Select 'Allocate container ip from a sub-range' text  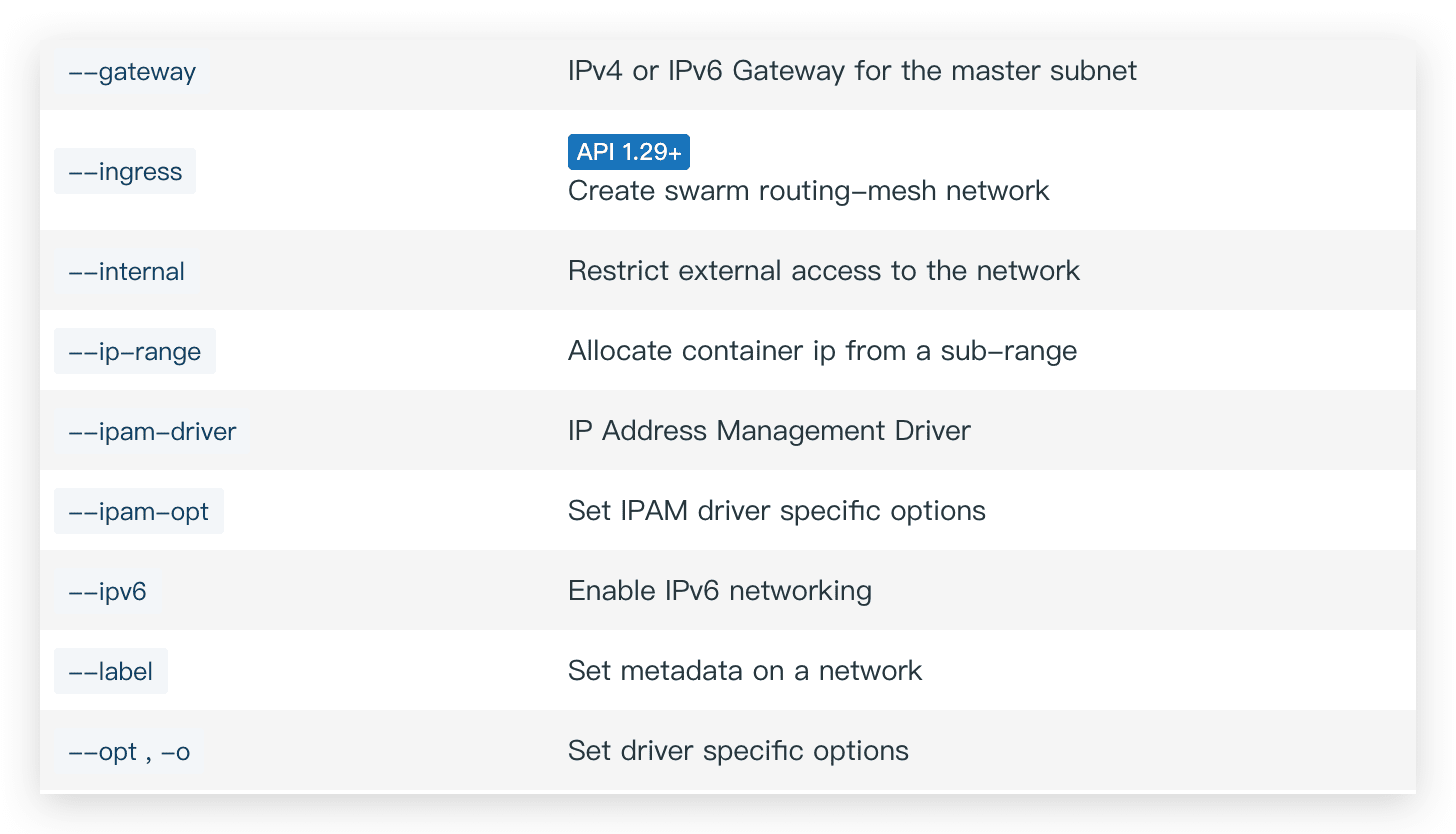pyautogui.click(x=822, y=351)
